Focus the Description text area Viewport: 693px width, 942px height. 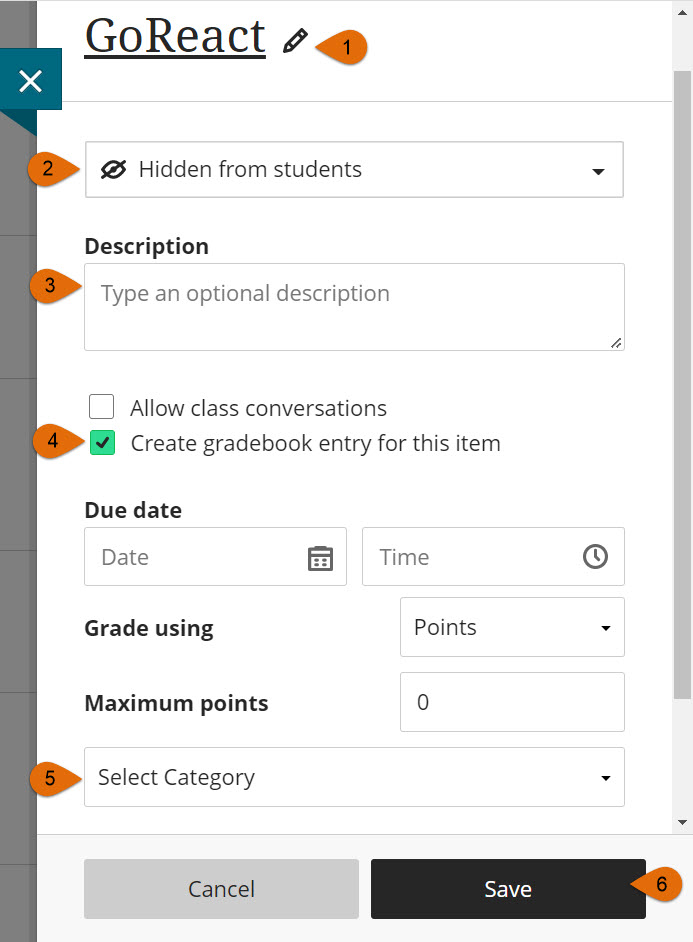click(x=354, y=307)
